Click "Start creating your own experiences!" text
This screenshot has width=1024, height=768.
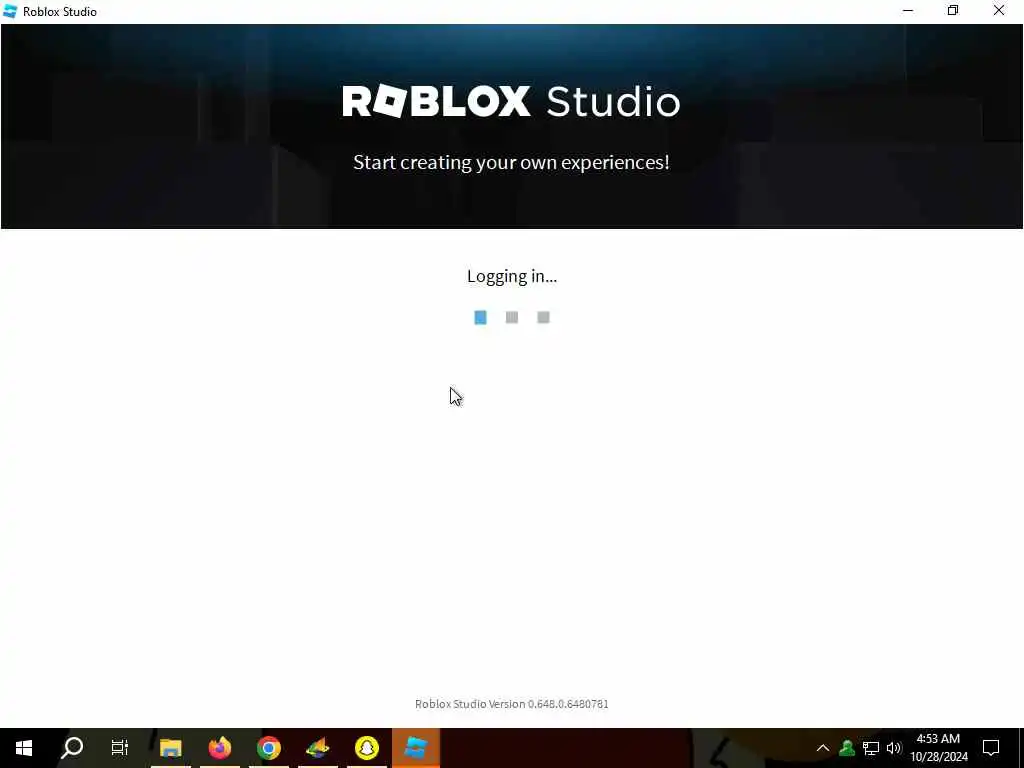pyautogui.click(x=511, y=162)
